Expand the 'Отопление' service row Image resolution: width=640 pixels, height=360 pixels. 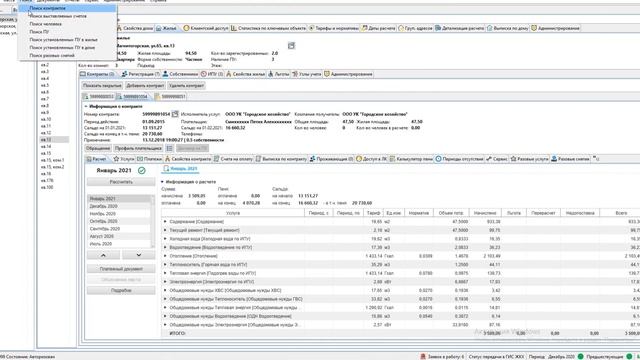[165, 256]
